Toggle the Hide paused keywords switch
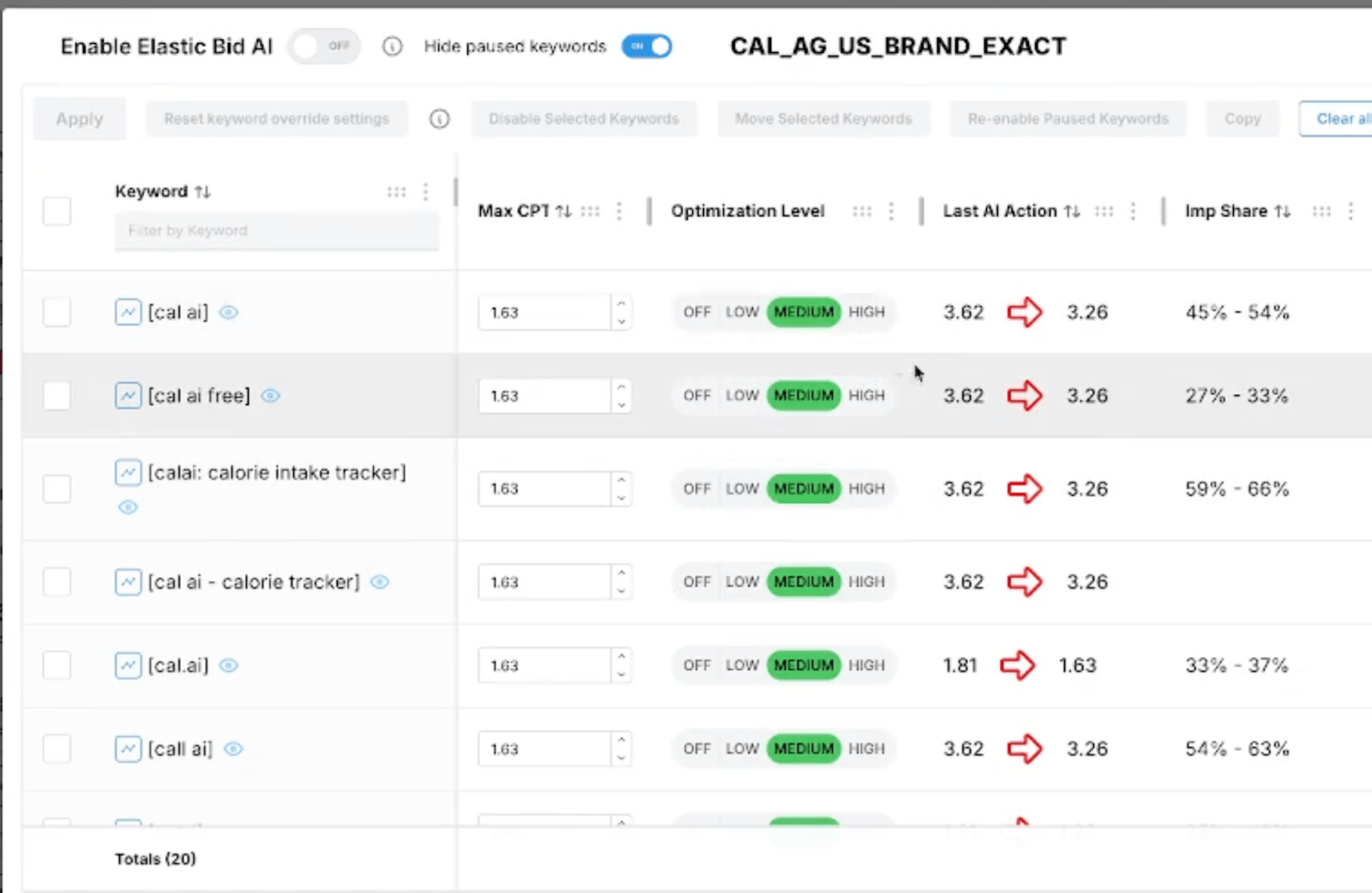This screenshot has width=1372, height=893. [647, 46]
